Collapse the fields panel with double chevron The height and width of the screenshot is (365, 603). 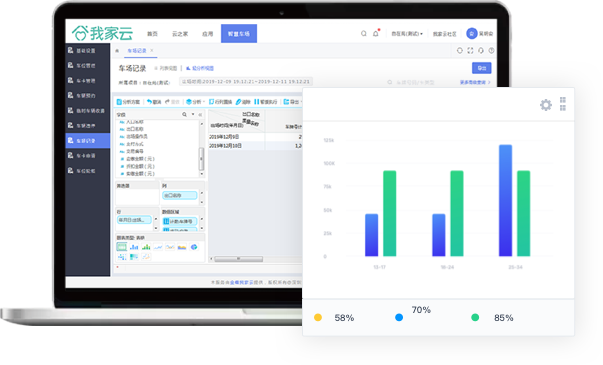[200, 115]
